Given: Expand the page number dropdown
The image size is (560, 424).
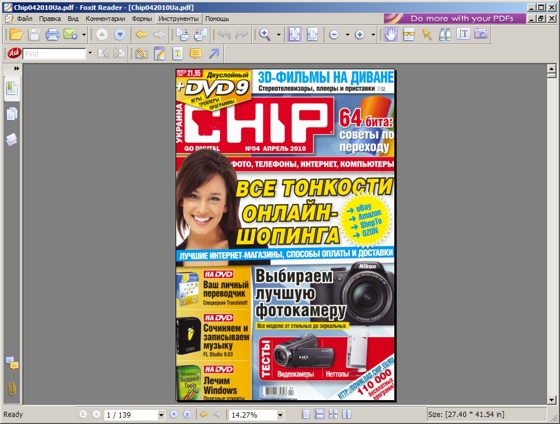Looking at the screenshot, I should coord(161,415).
